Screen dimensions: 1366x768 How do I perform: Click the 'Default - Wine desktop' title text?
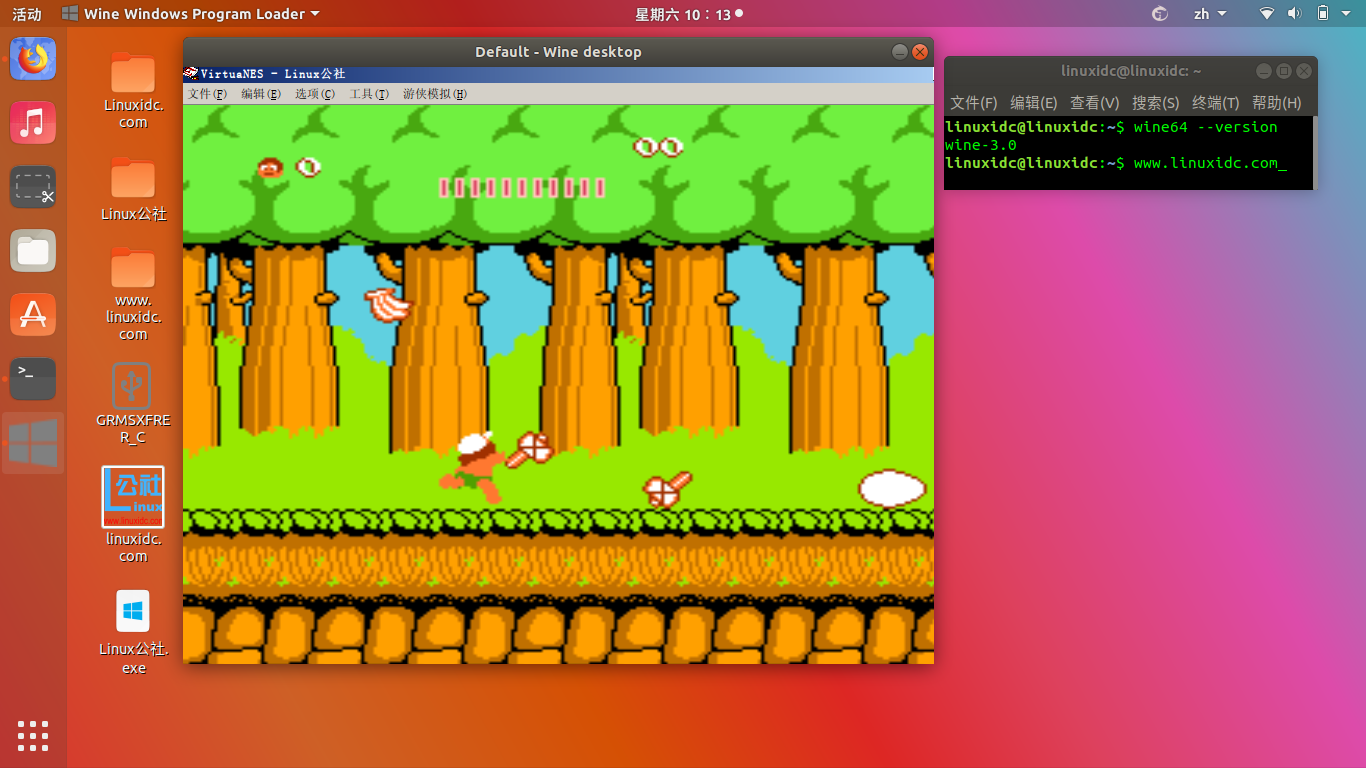pyautogui.click(x=558, y=52)
